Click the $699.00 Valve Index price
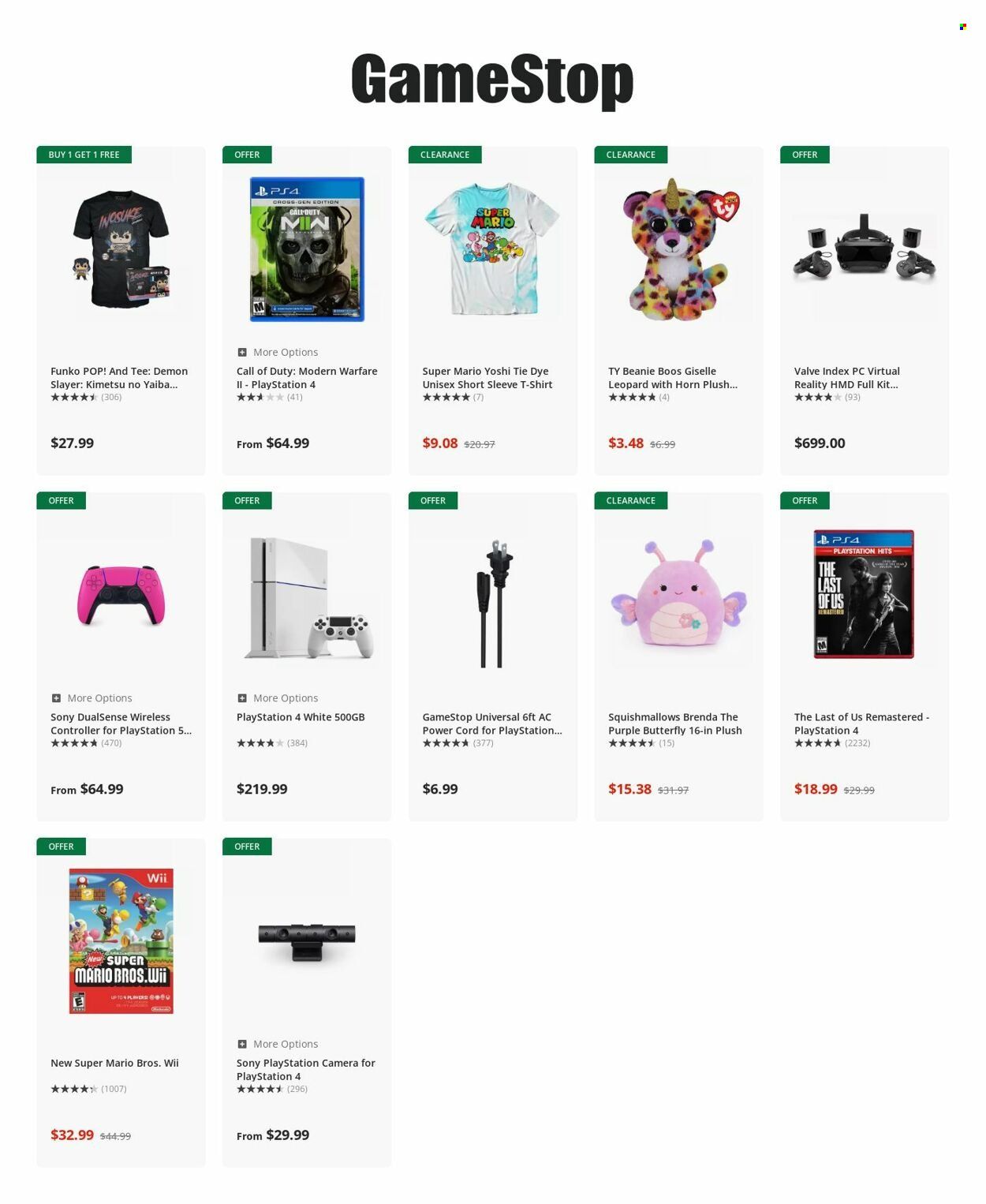The height and width of the screenshot is (1204, 986). click(820, 443)
